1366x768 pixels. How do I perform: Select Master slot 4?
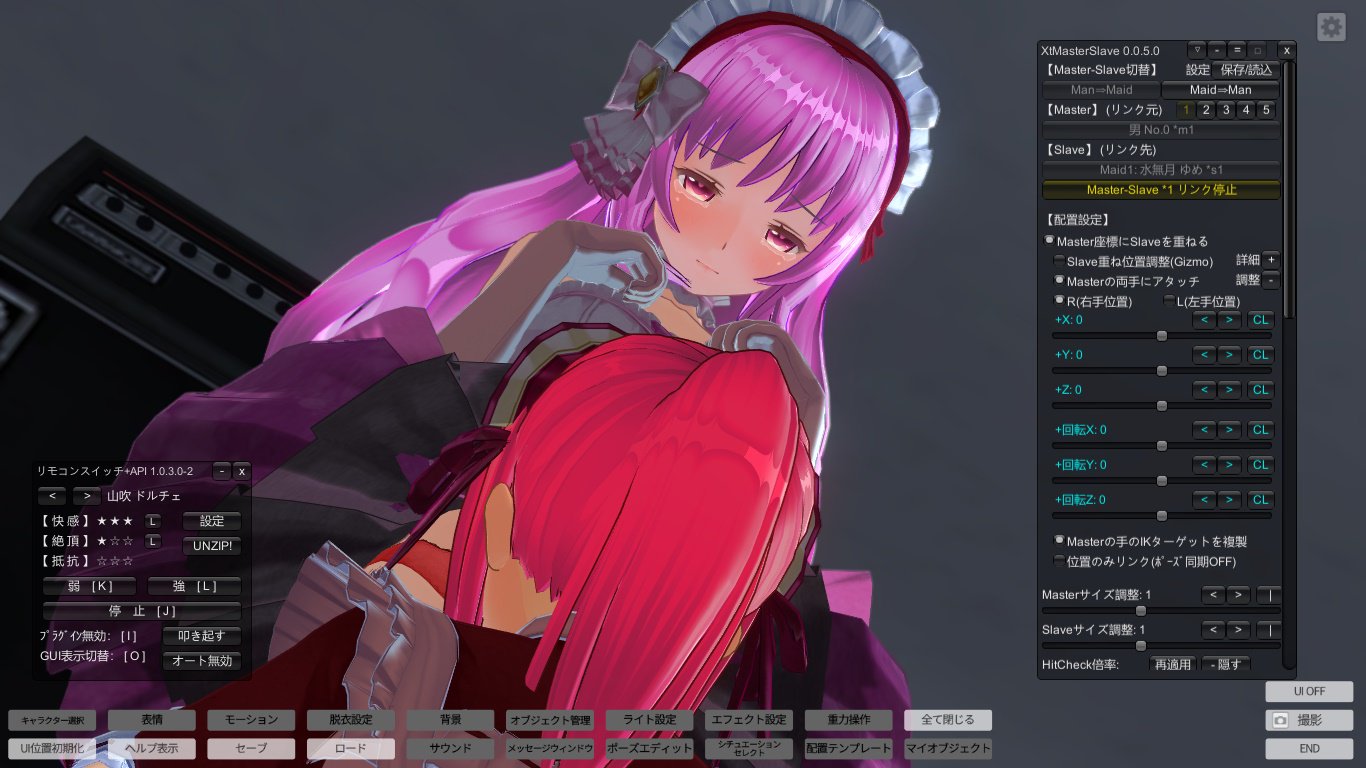click(1246, 110)
